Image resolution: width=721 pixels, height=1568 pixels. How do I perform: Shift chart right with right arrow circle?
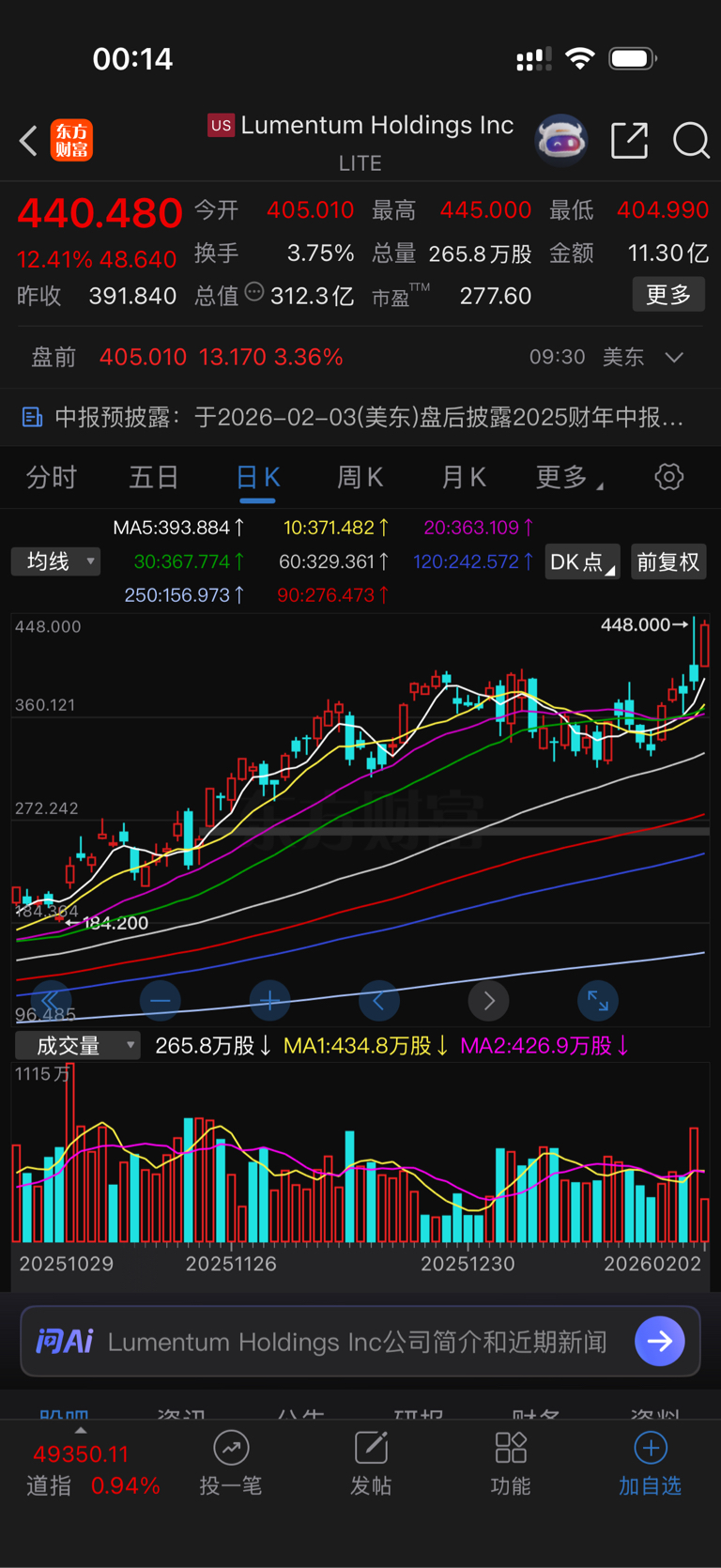488,1001
